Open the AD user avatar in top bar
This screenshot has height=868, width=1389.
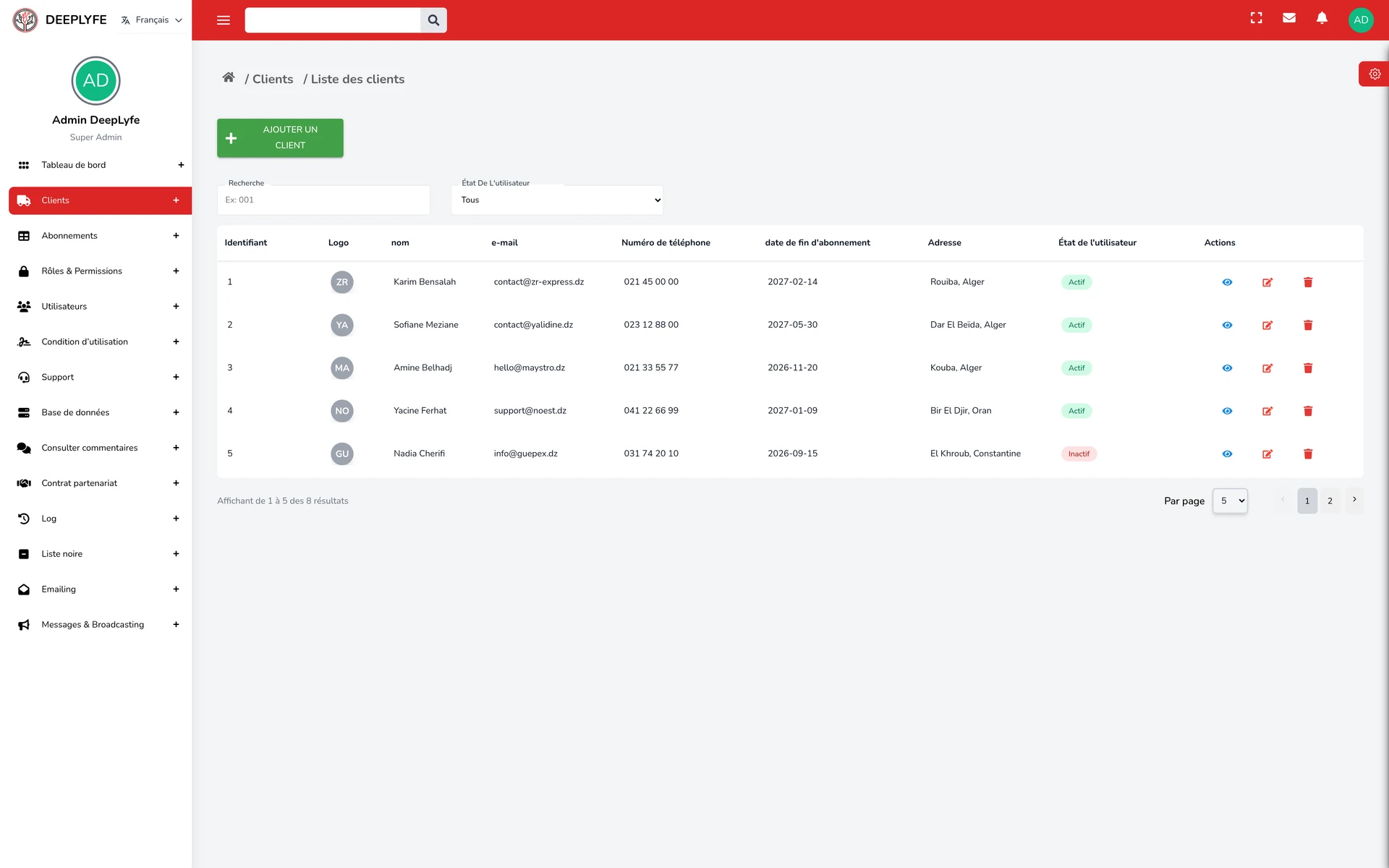coord(1361,20)
